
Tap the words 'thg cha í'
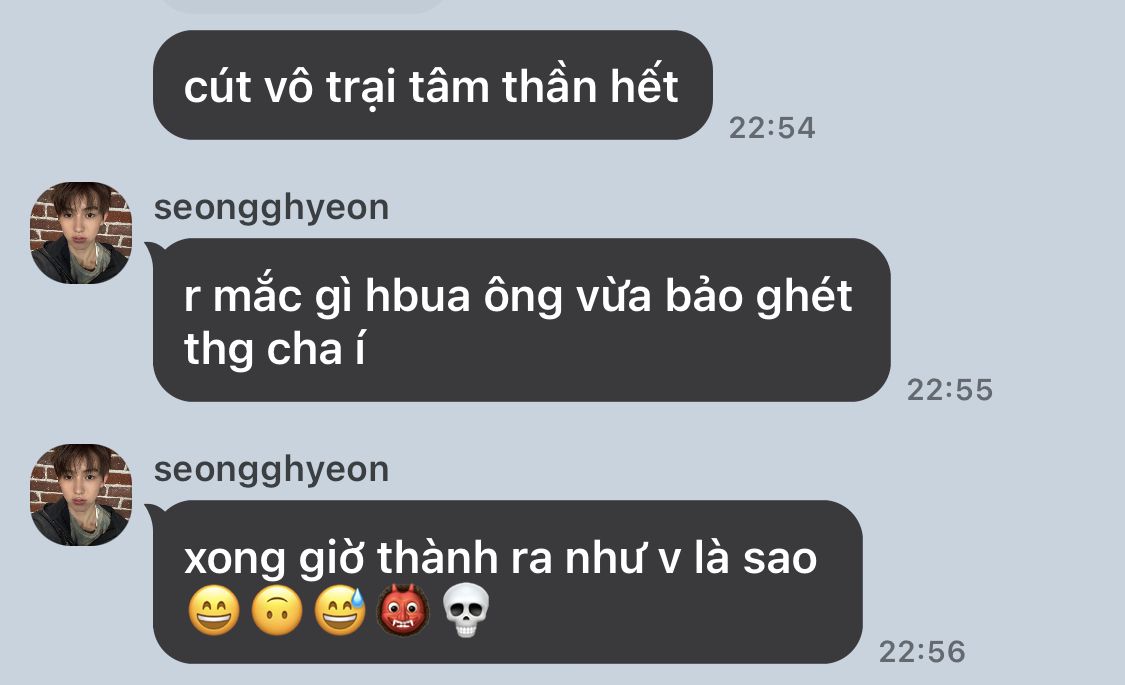tap(275, 350)
